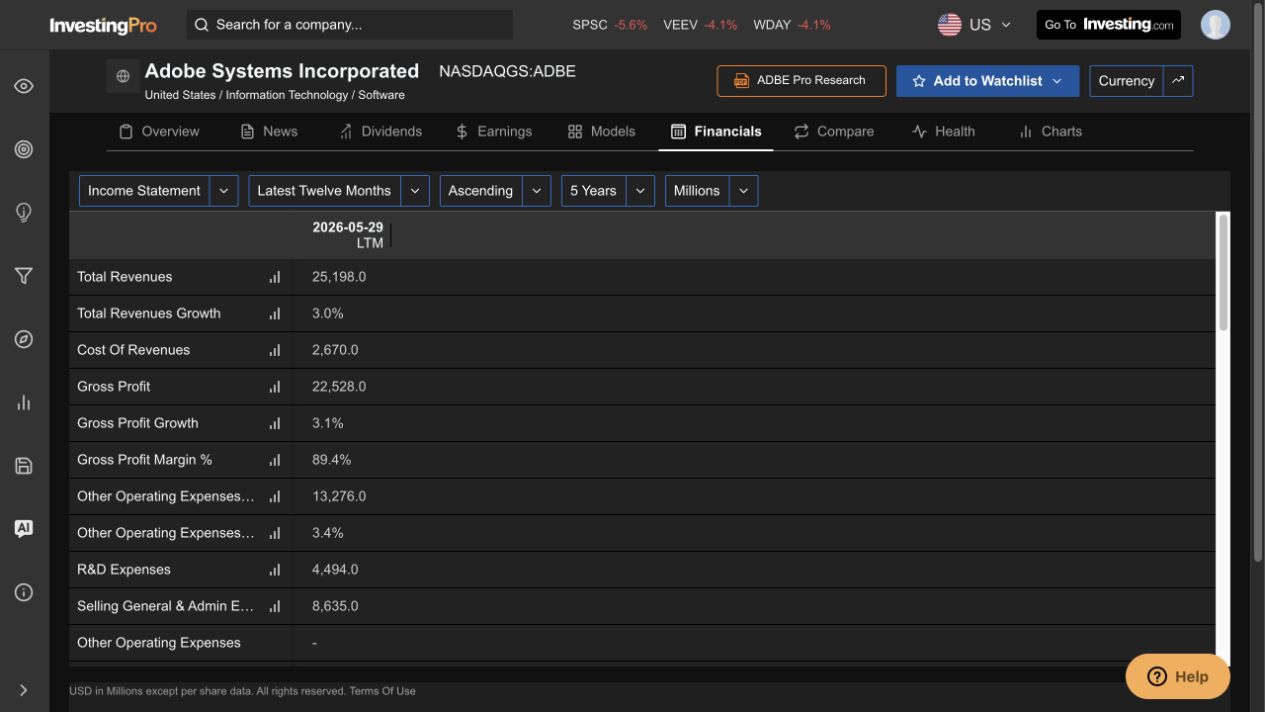1265x712 pixels.
Task: Click the globe icon beside Adobe name
Action: click(x=123, y=76)
